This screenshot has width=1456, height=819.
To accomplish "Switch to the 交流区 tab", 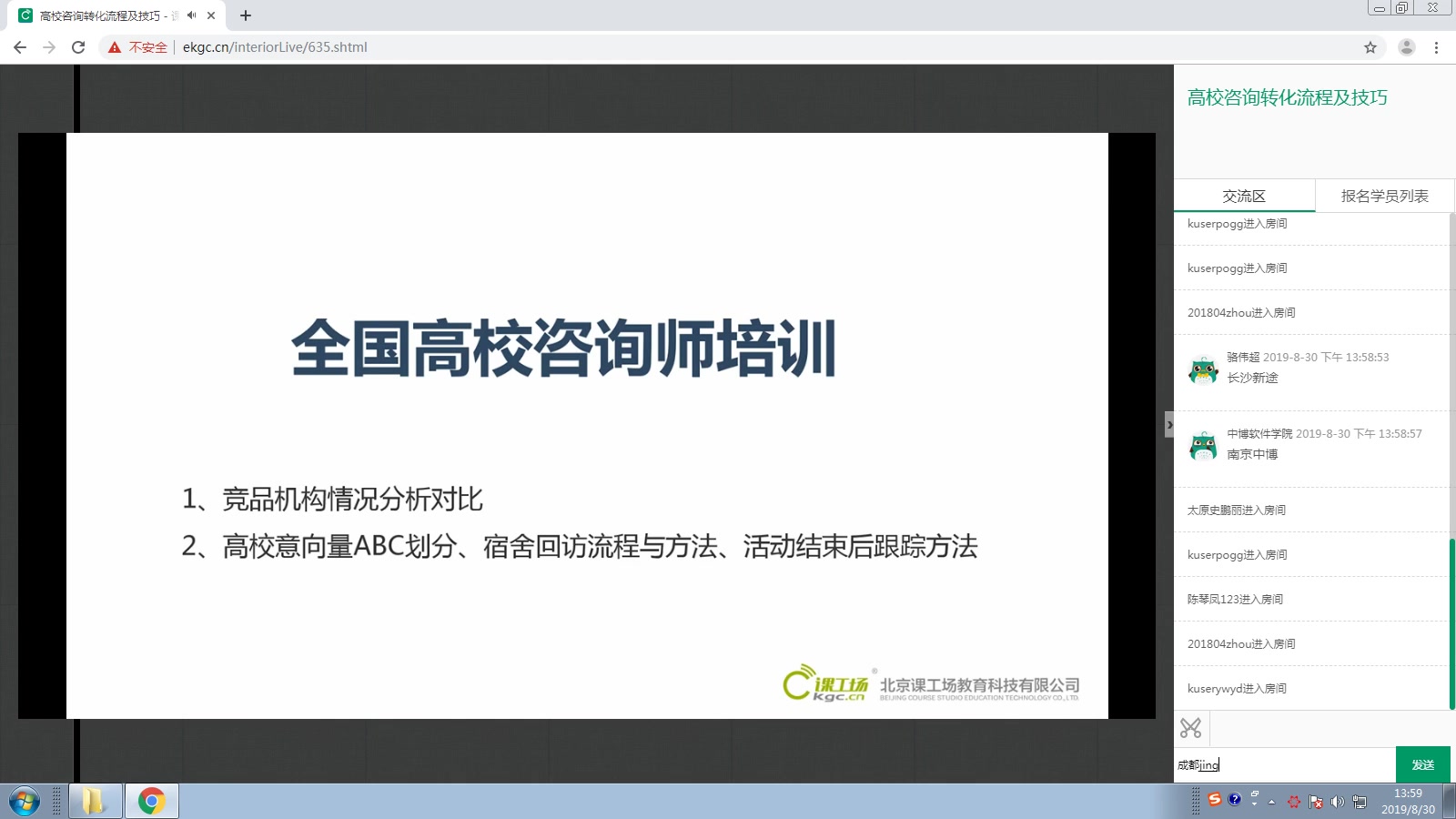I will pos(1243,195).
